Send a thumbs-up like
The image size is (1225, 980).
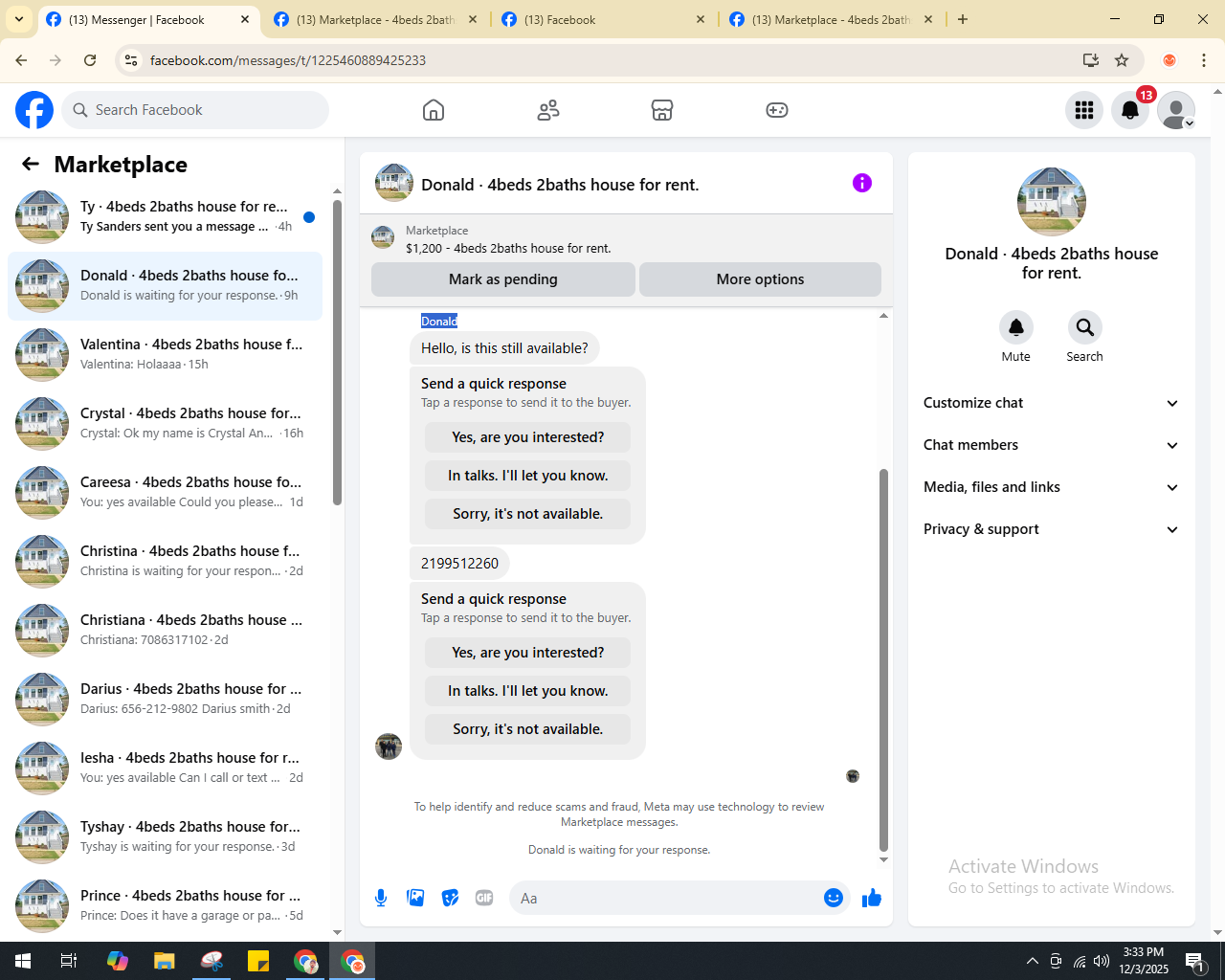click(x=872, y=898)
